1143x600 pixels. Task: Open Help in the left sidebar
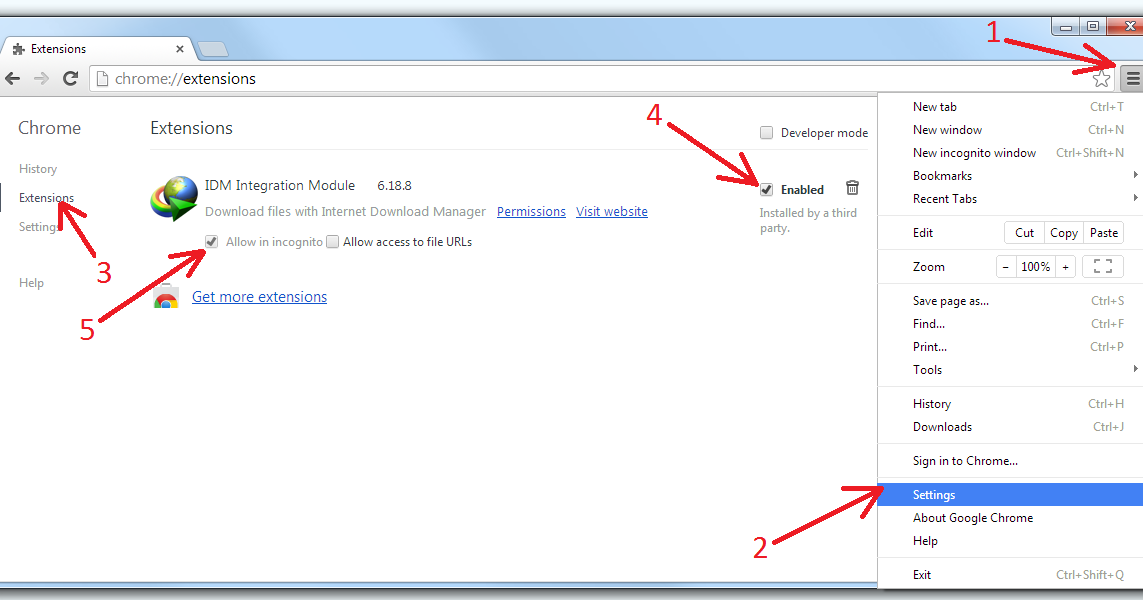click(x=31, y=283)
